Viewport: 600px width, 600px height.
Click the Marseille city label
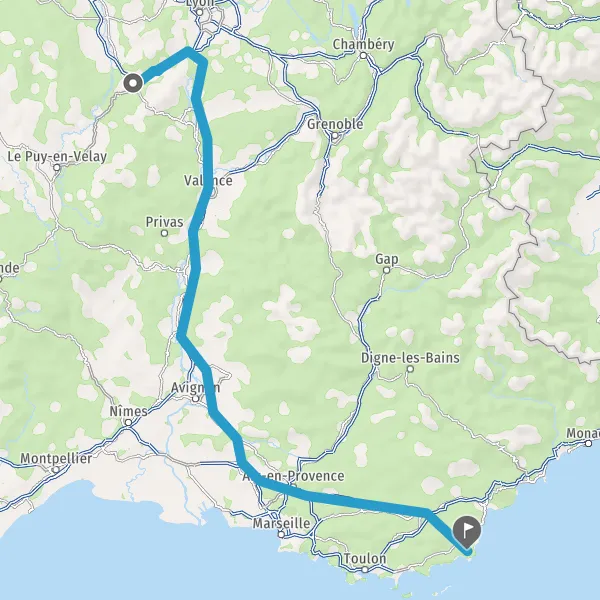[x=281, y=523]
